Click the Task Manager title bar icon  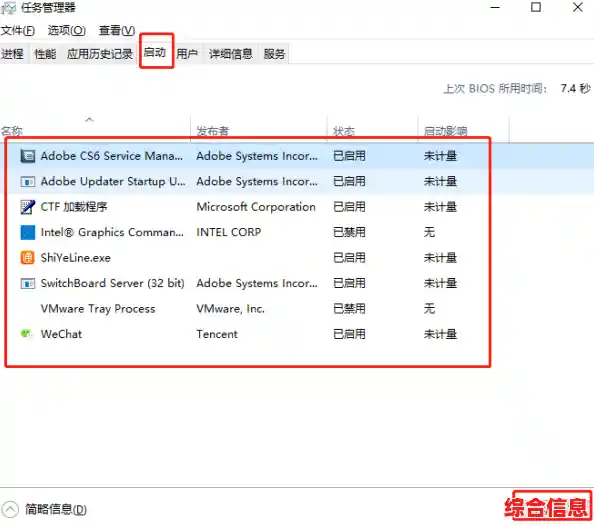coord(8,8)
